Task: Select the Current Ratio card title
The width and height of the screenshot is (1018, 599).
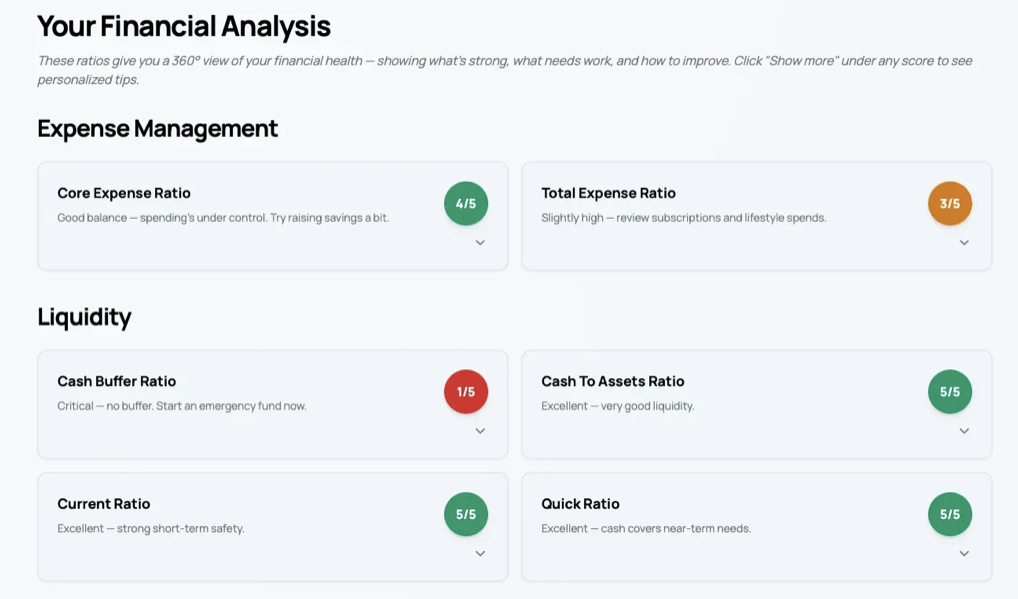Action: click(x=104, y=504)
